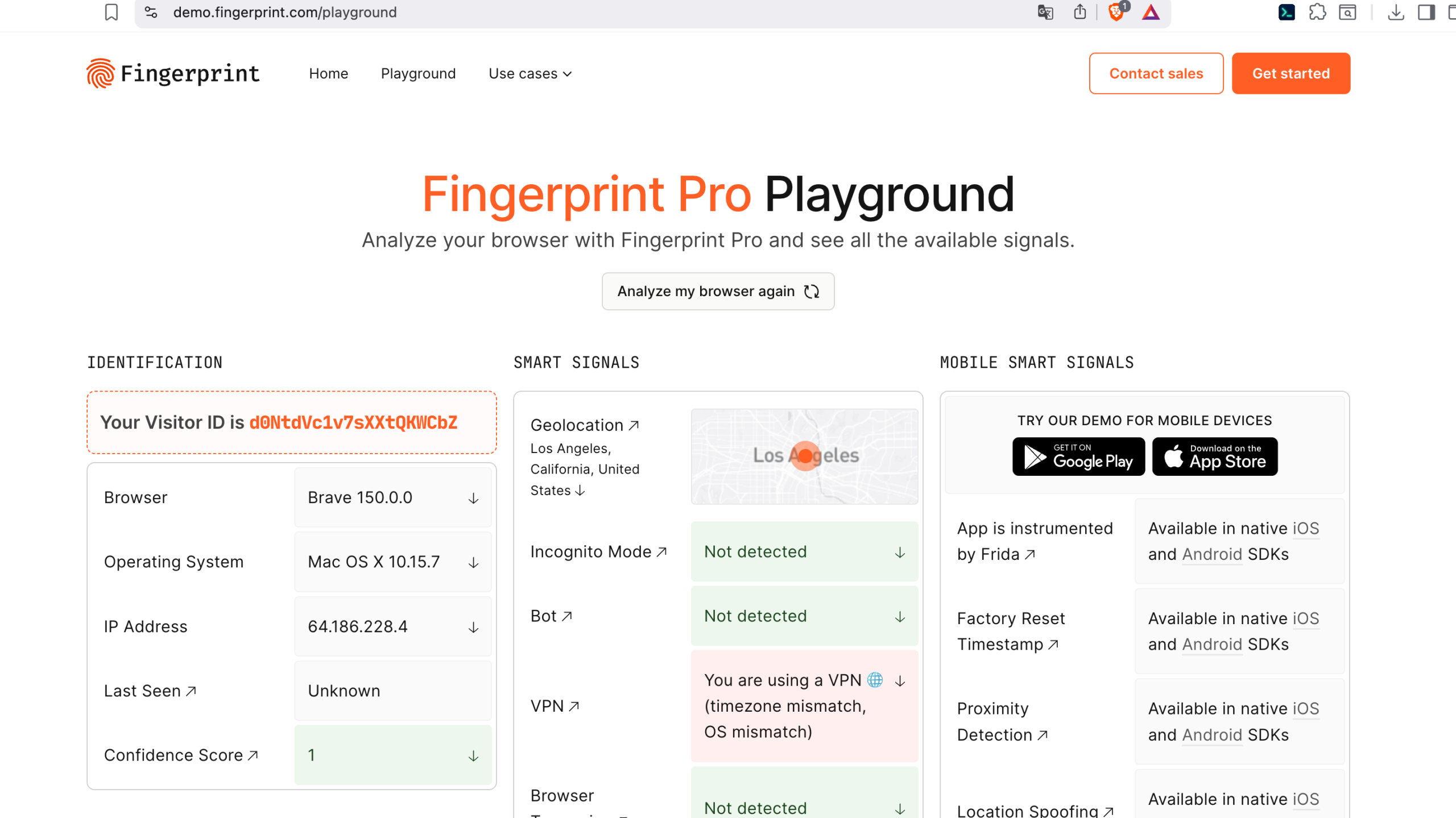Screen dimensions: 1456x818
Task: Click the bookmark icon in browser toolbar
Action: pyautogui.click(x=111, y=13)
